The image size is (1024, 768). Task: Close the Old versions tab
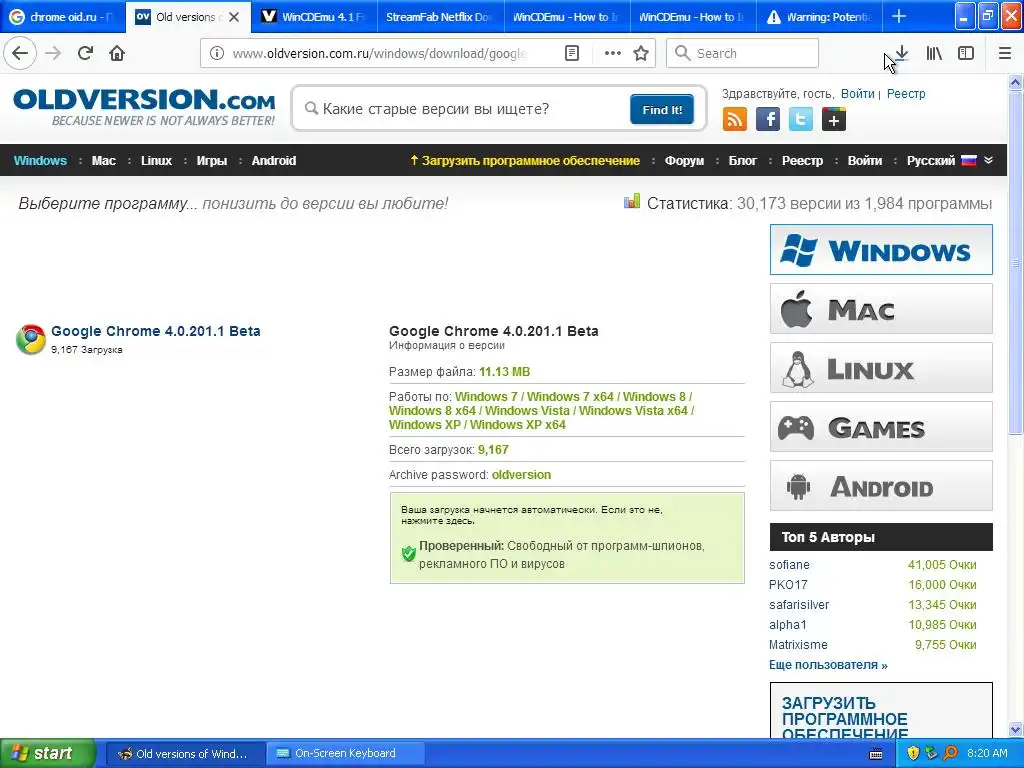point(234,17)
